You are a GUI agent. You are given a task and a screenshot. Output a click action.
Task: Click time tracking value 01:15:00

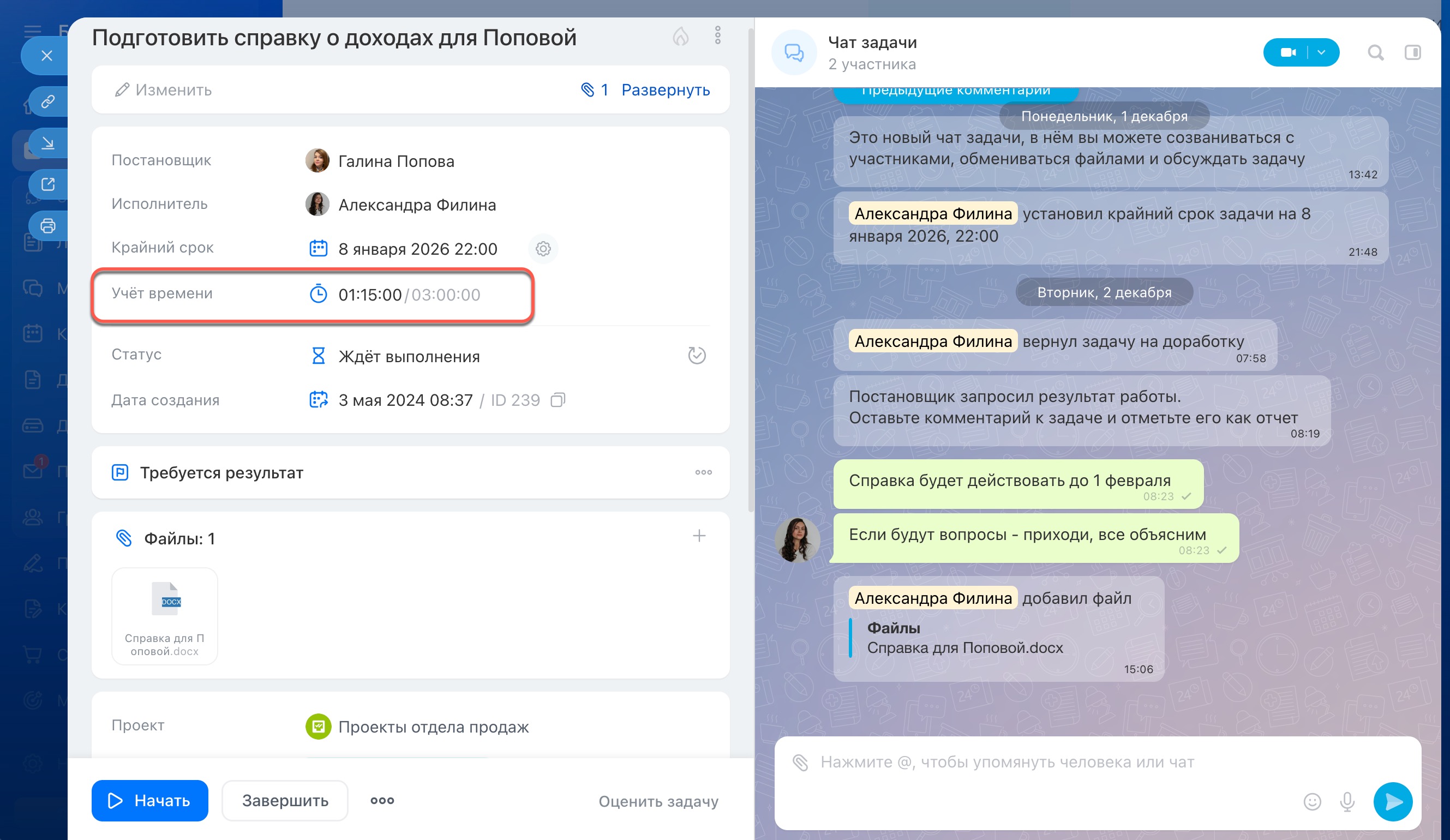[x=369, y=295]
